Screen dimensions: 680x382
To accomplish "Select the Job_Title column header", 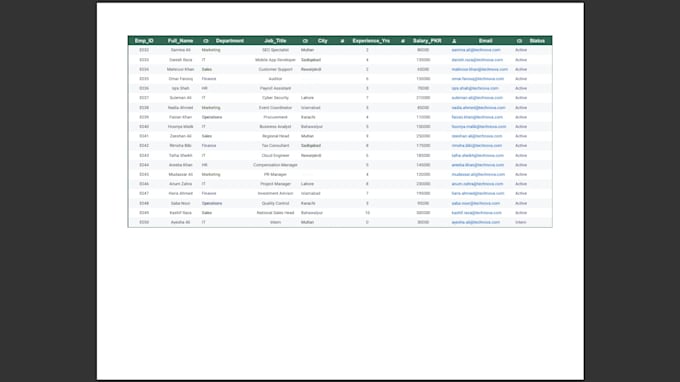I will 275,41.
